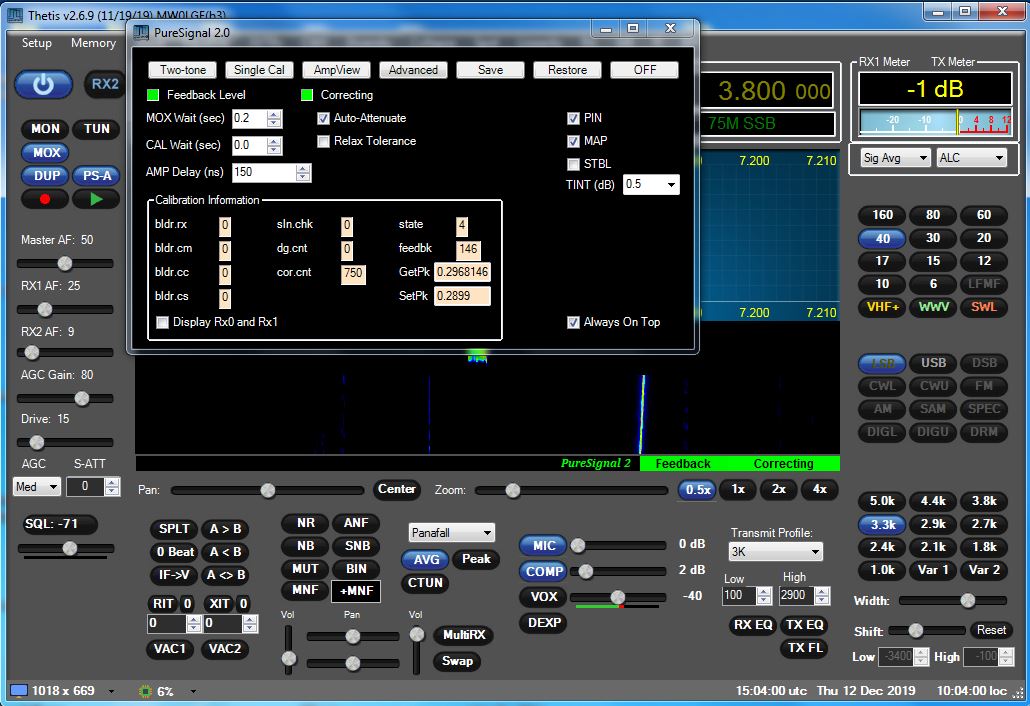Uncheck the PIN checkbox

(573, 118)
